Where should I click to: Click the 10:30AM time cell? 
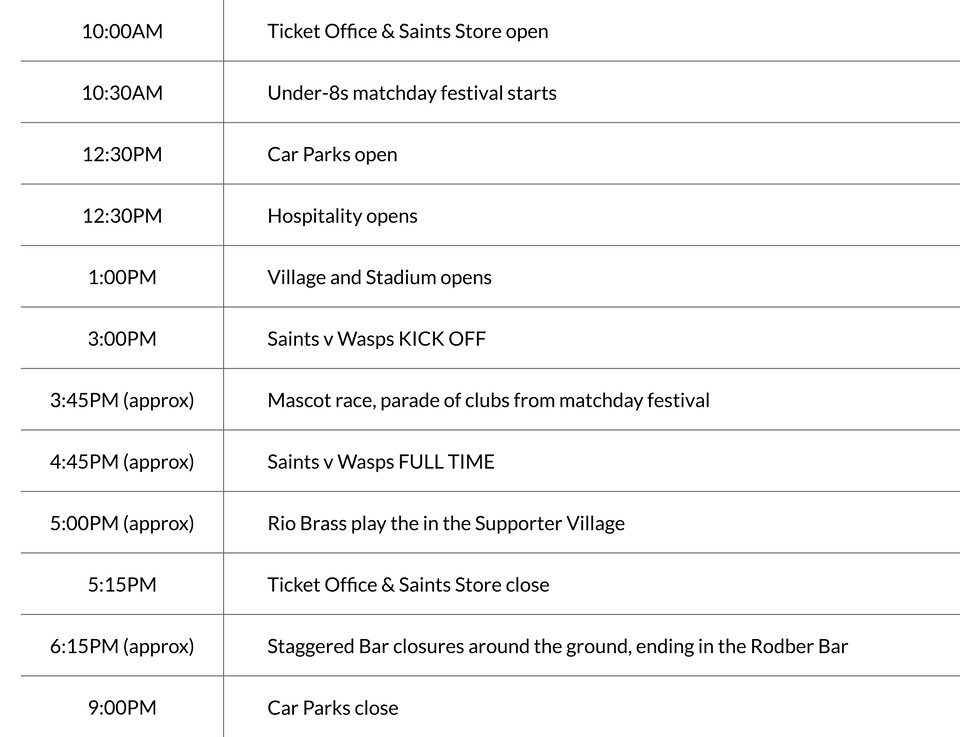122,93
